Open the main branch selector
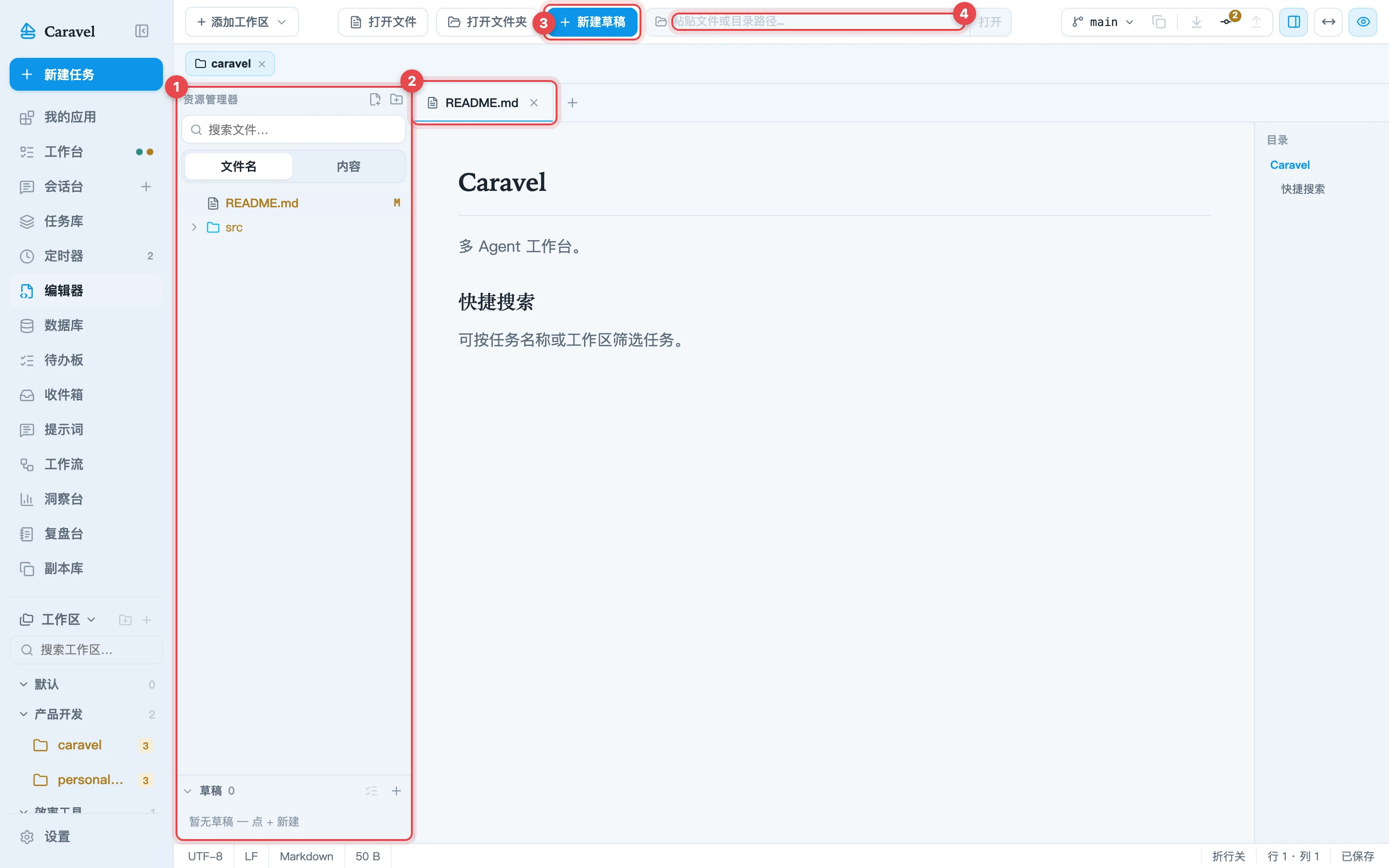This screenshot has height=868, width=1389. click(1103, 22)
